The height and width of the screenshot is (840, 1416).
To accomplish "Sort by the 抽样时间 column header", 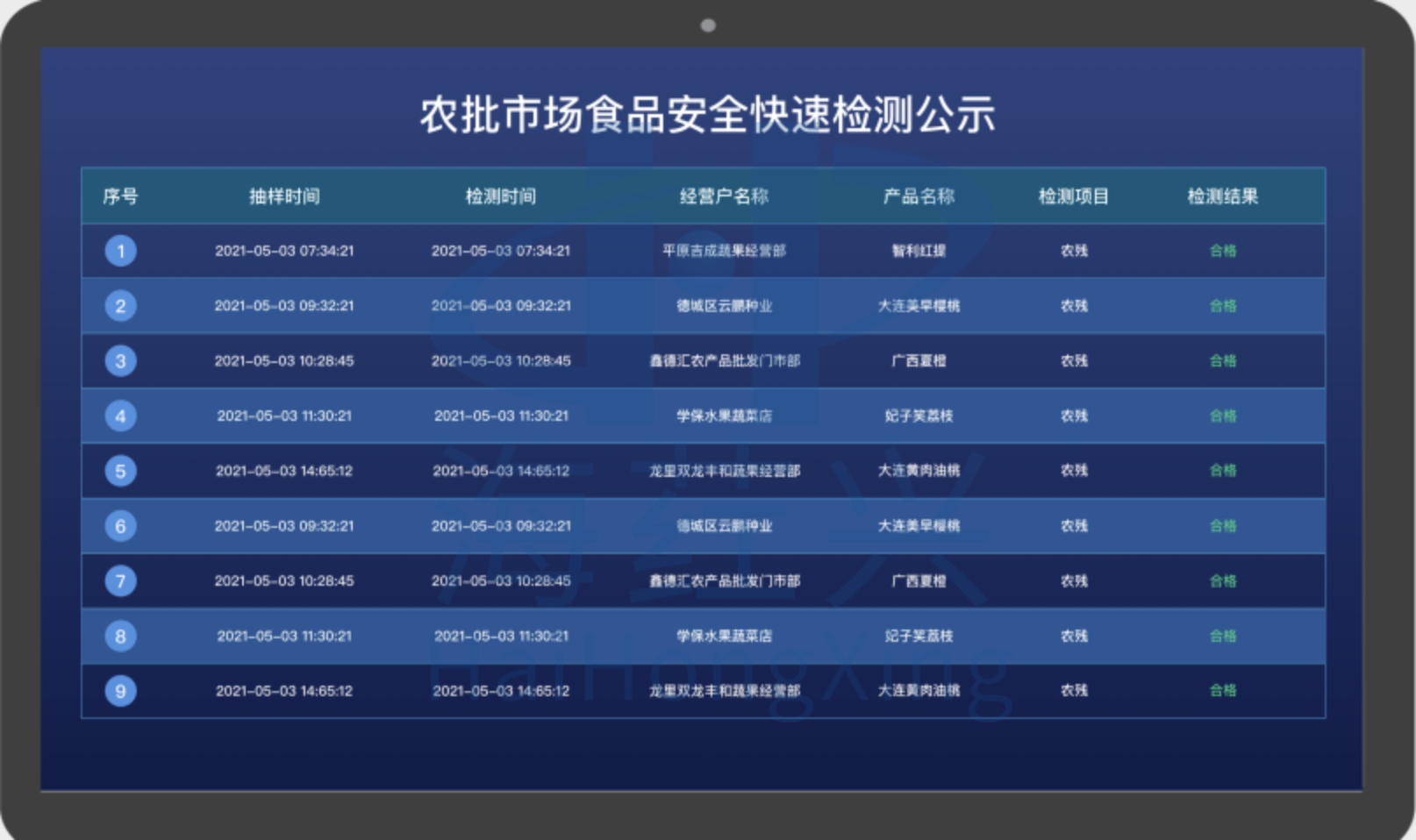I will [284, 196].
